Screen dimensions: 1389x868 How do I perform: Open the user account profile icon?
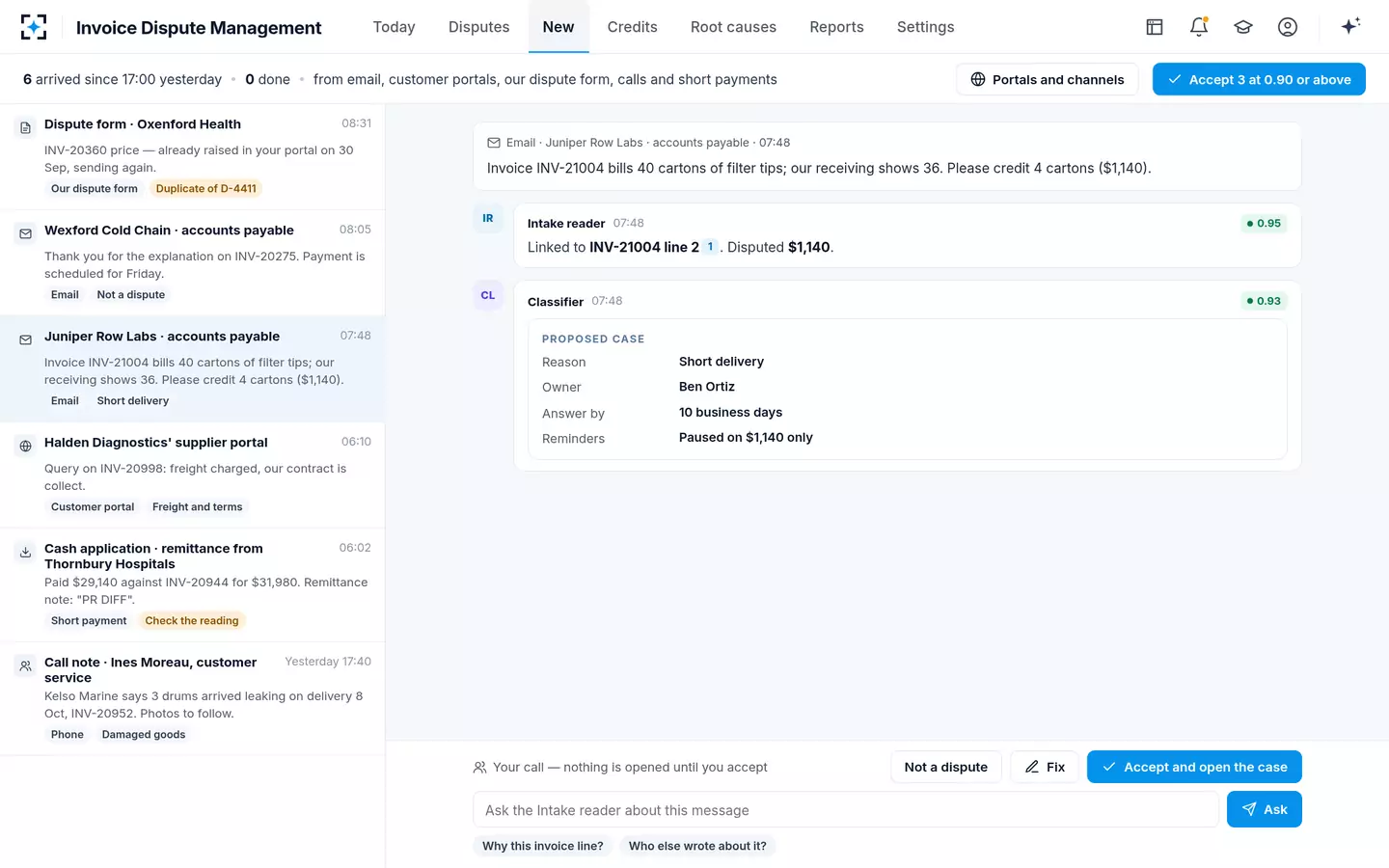point(1288,27)
